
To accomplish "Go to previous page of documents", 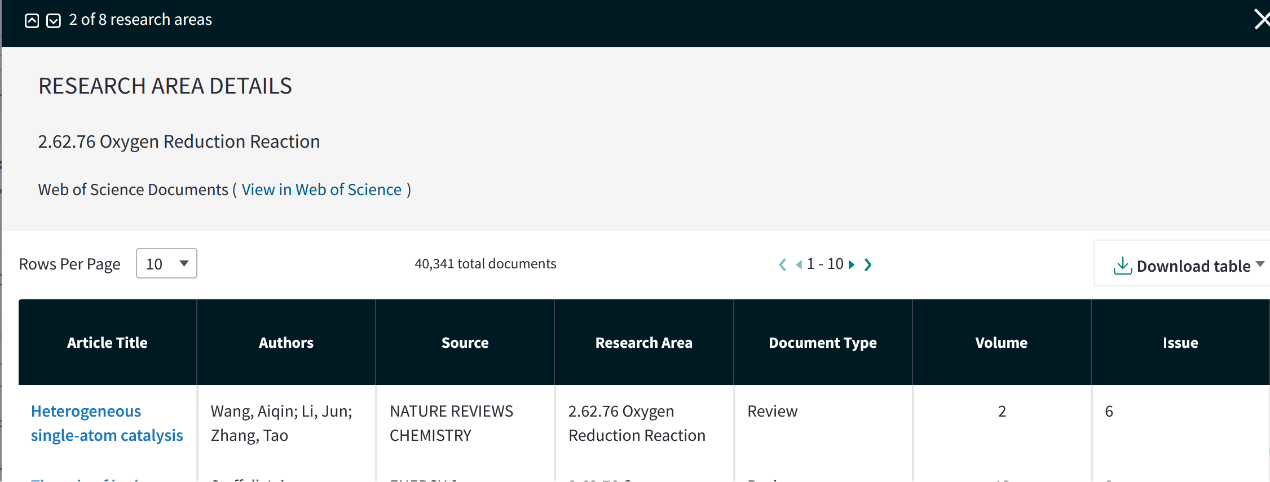I will [799, 265].
